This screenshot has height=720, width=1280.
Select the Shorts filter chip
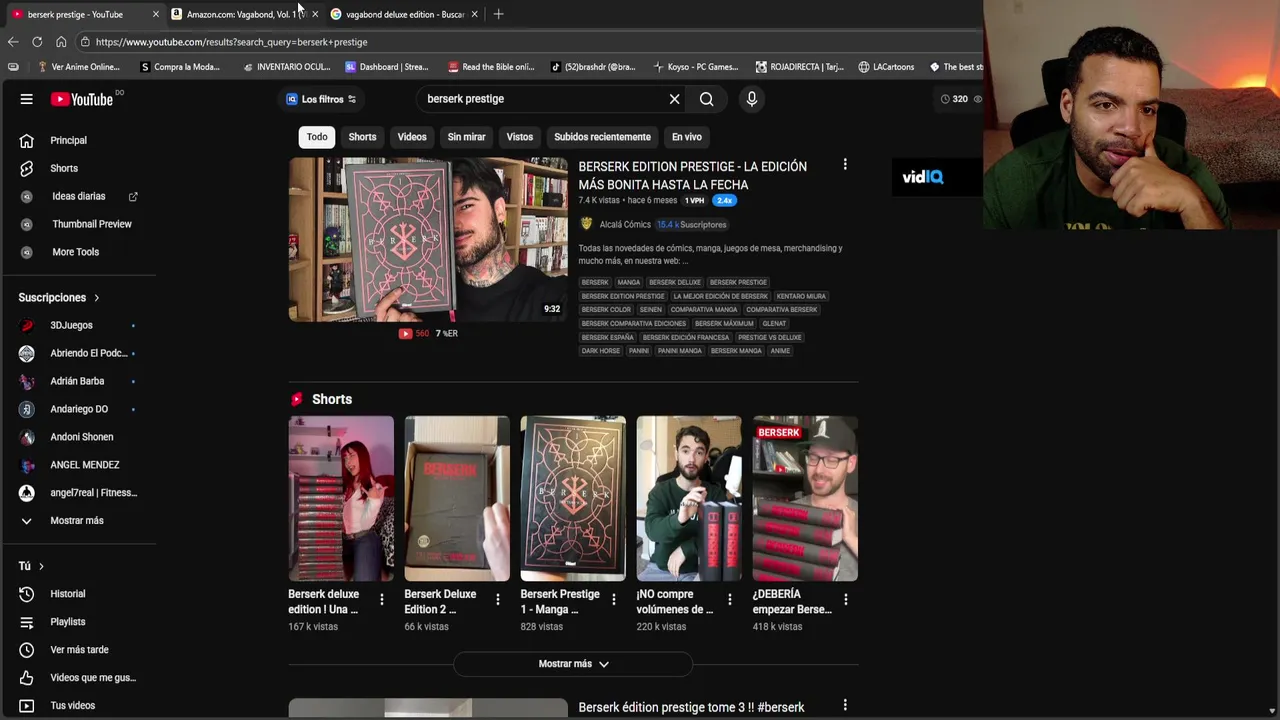click(x=362, y=137)
